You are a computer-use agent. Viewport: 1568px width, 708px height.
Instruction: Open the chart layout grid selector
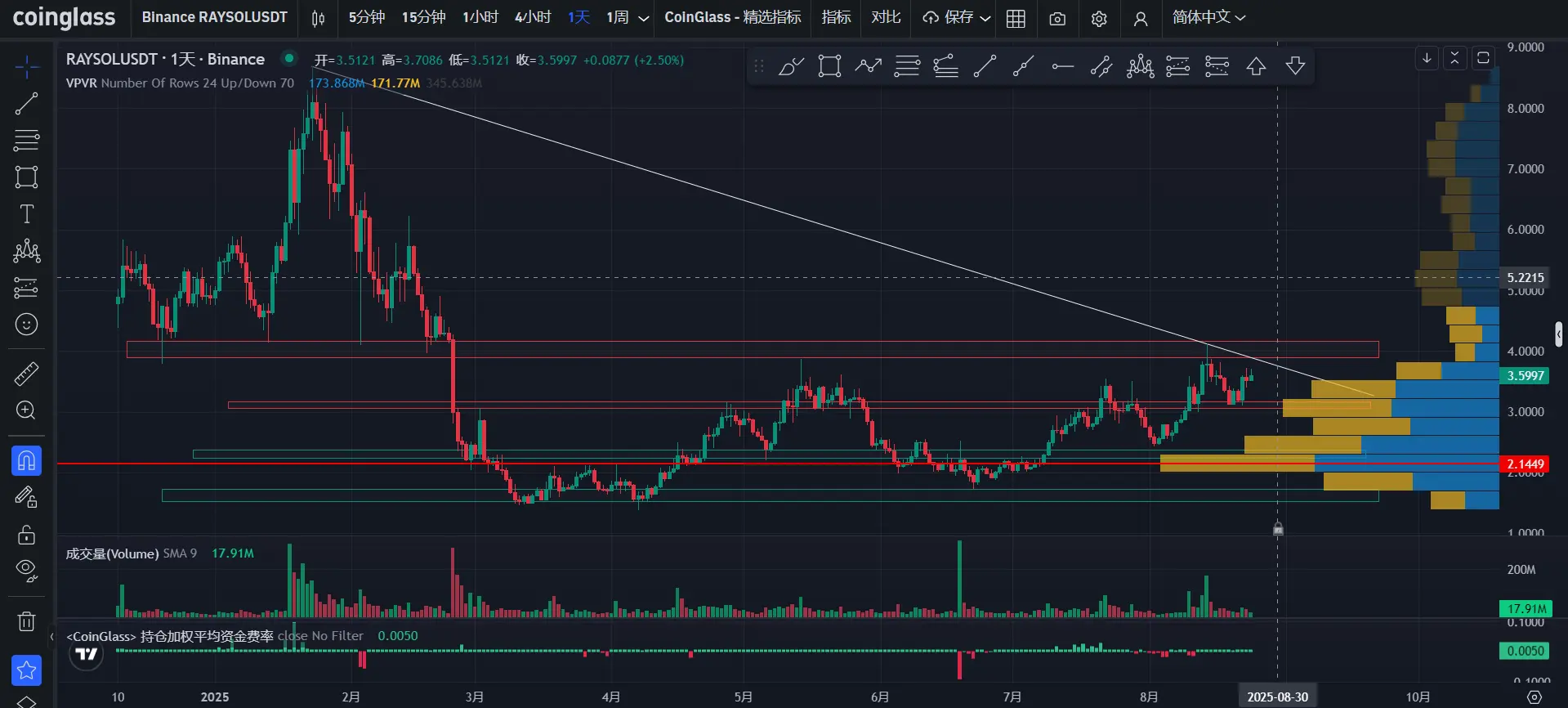click(x=1016, y=19)
